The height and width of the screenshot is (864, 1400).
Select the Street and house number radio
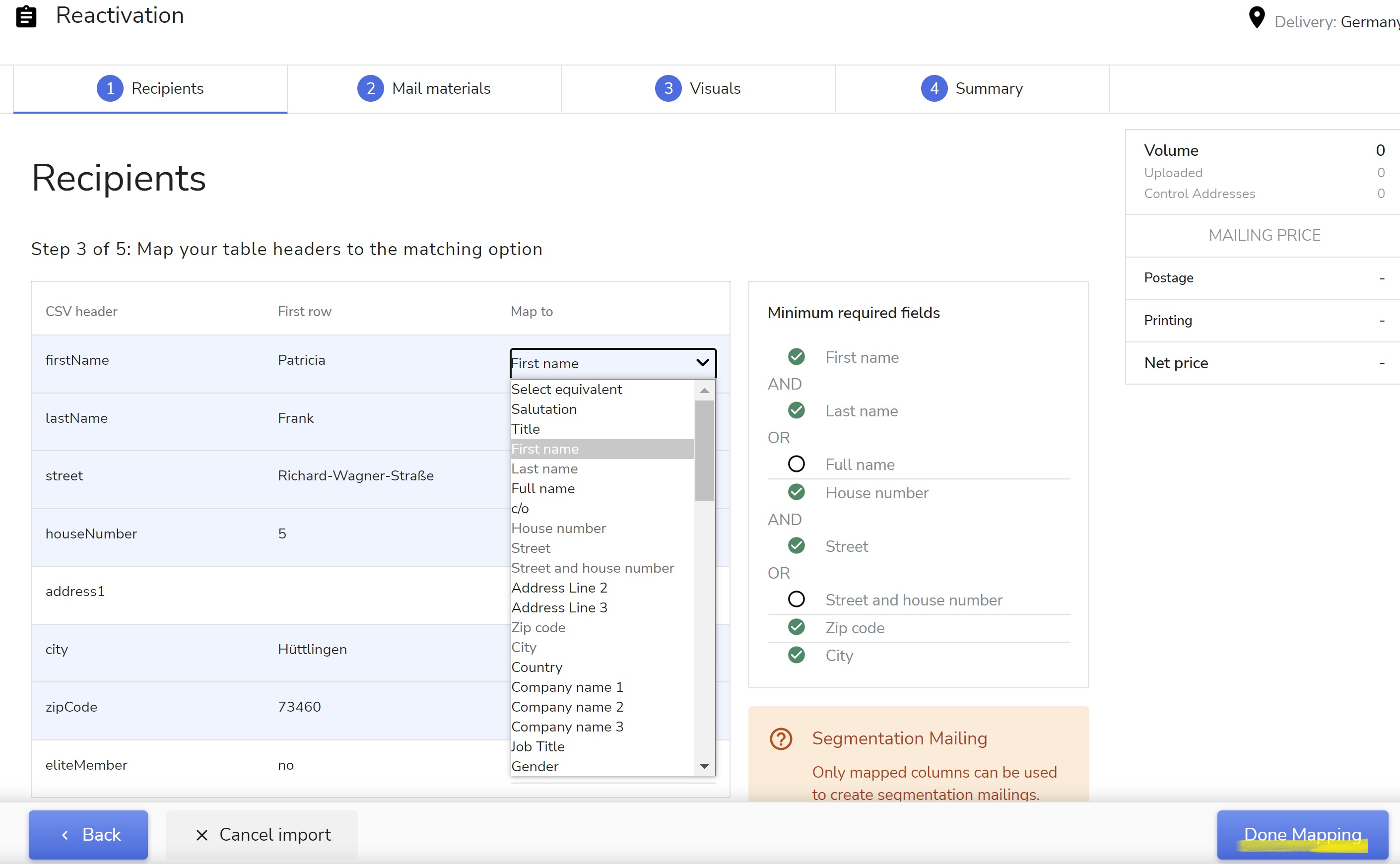coord(796,599)
